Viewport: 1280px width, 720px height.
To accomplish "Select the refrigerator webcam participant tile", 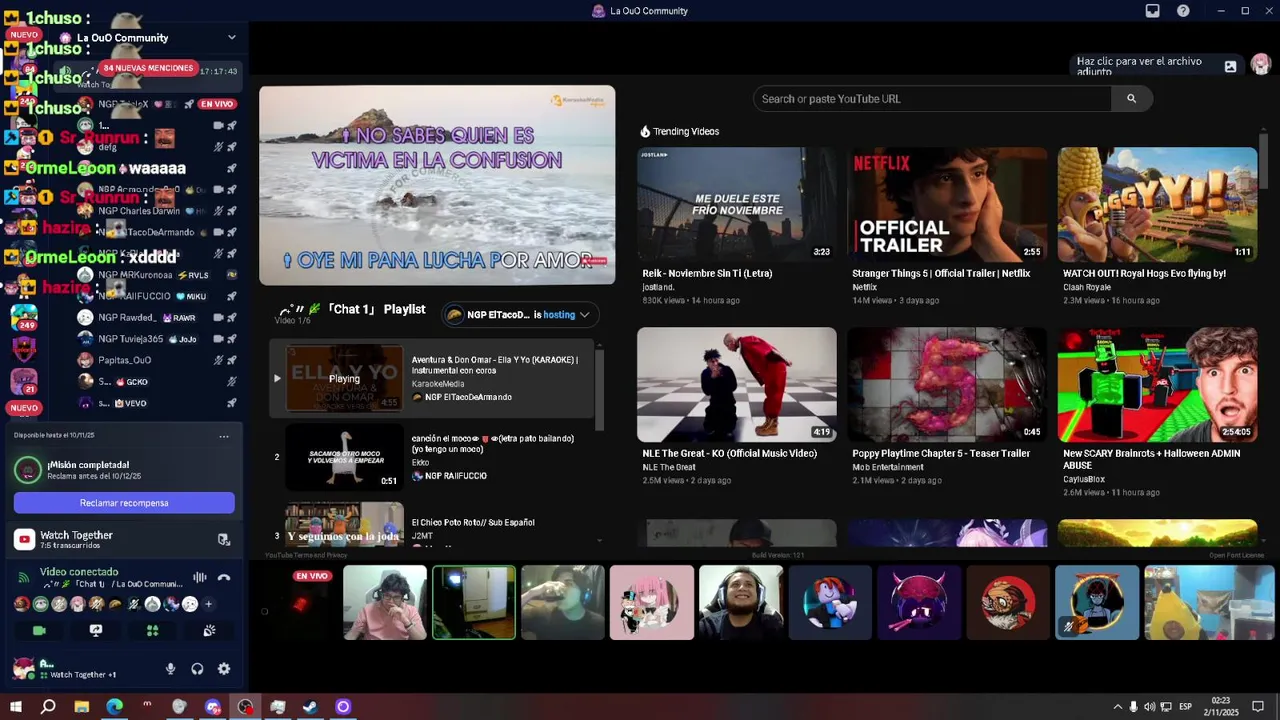I will tap(474, 602).
